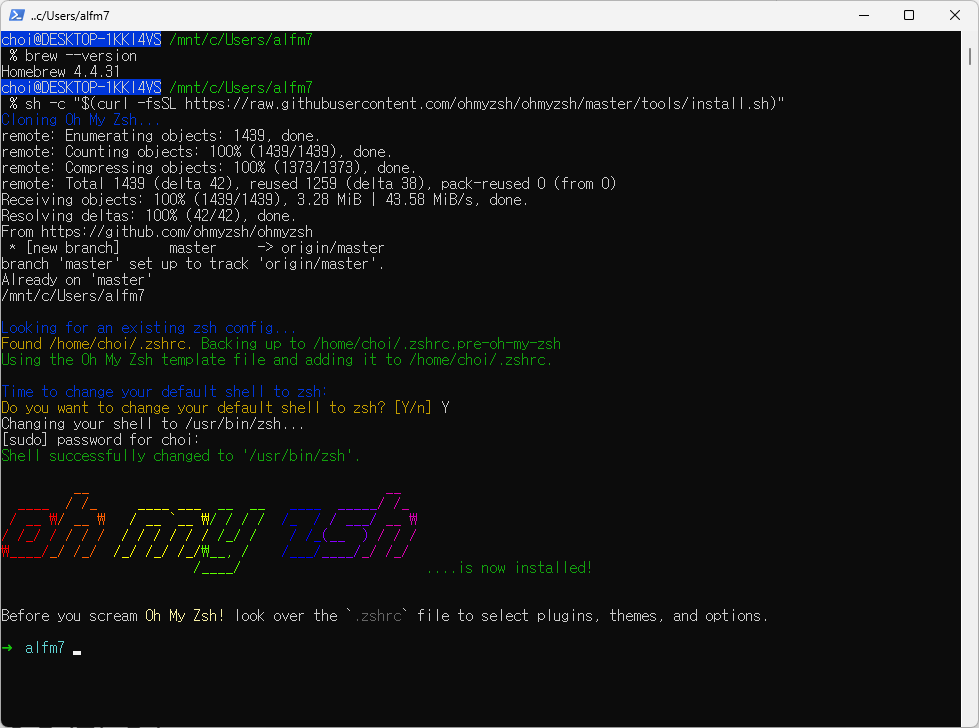Image resolution: width=979 pixels, height=728 pixels.
Task: Click 'Time to change your default shell' line
Action: (164, 392)
